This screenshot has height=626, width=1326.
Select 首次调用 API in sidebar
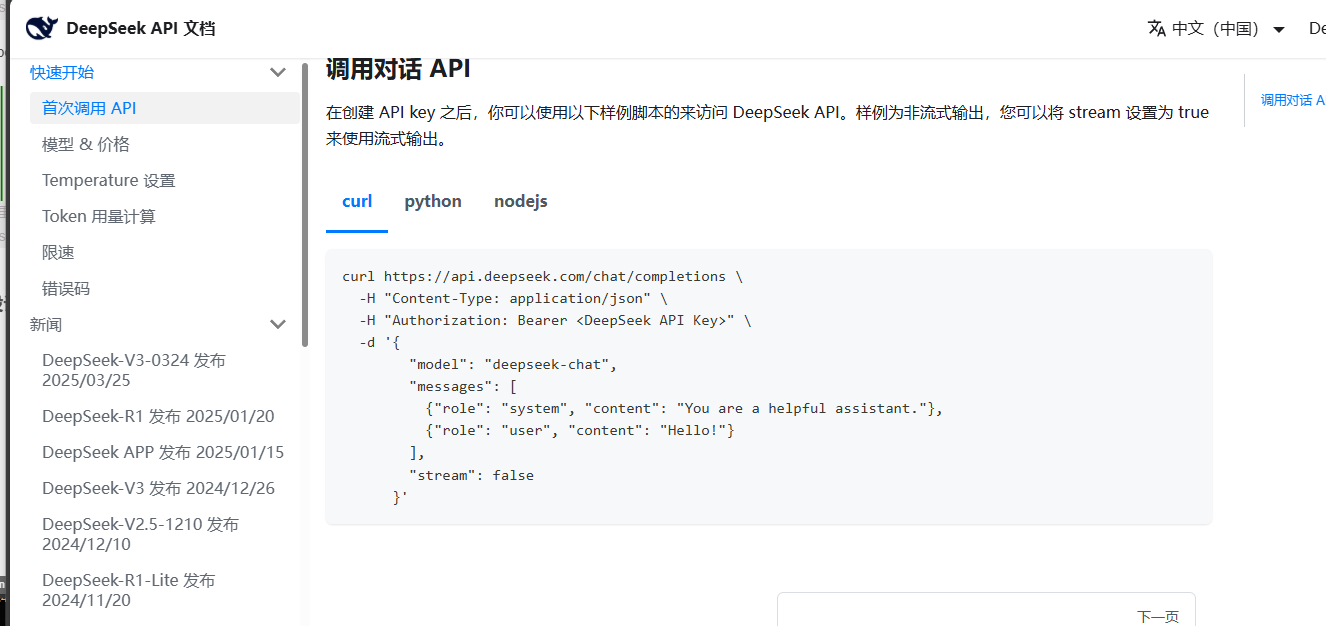click(x=165, y=108)
